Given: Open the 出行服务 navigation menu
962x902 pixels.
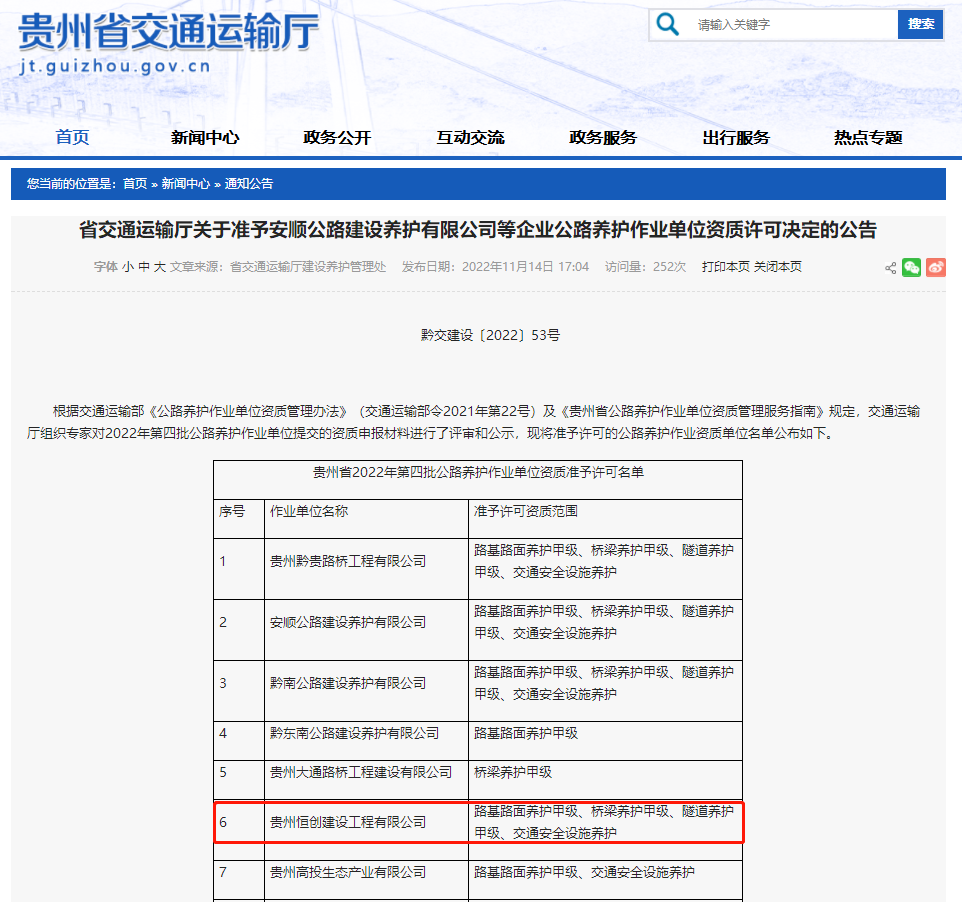Looking at the screenshot, I should (736, 137).
